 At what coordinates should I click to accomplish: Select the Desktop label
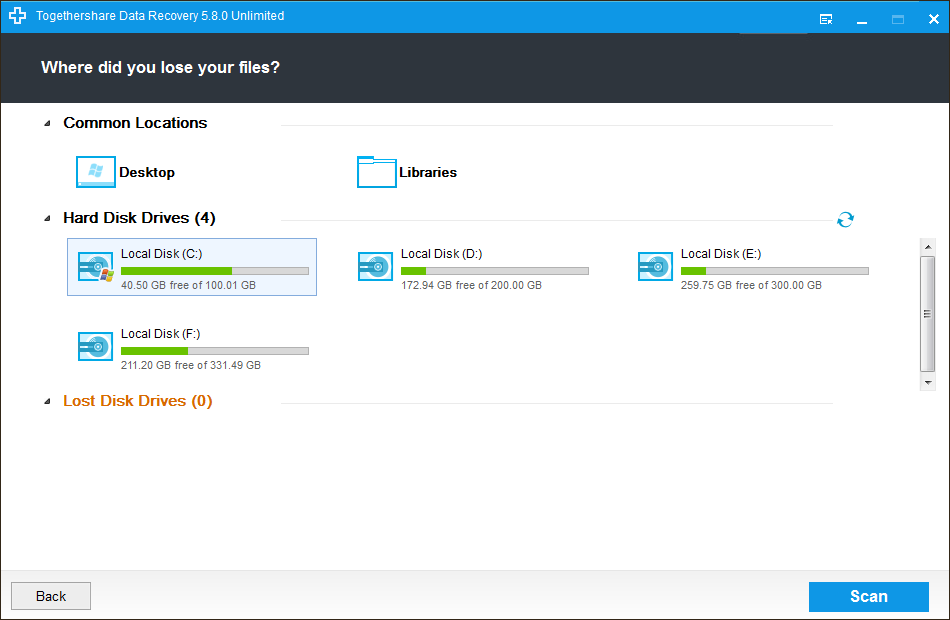point(147,172)
